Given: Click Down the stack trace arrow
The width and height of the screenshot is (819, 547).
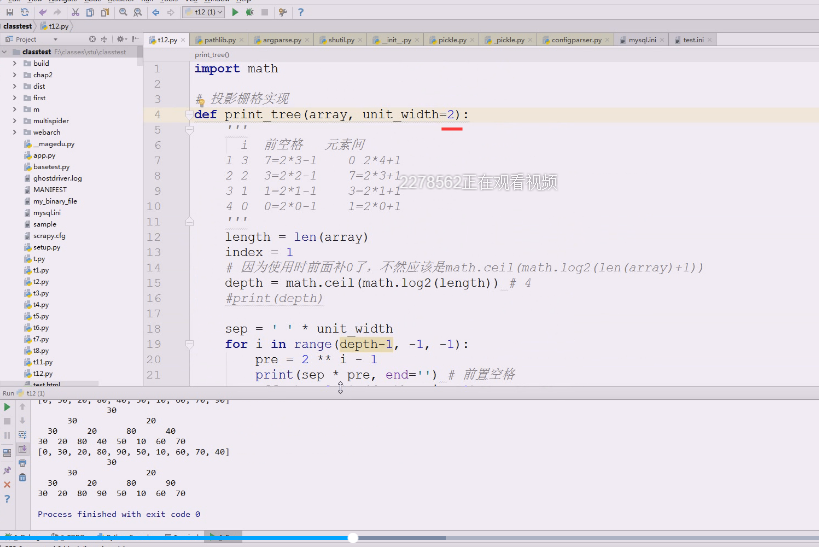Looking at the screenshot, I should point(22,421).
